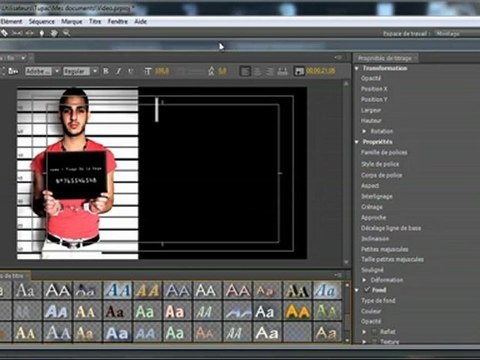Screen dimensions: 480x360
Task: Open the Fenêtre menu
Action: (x=117, y=21)
